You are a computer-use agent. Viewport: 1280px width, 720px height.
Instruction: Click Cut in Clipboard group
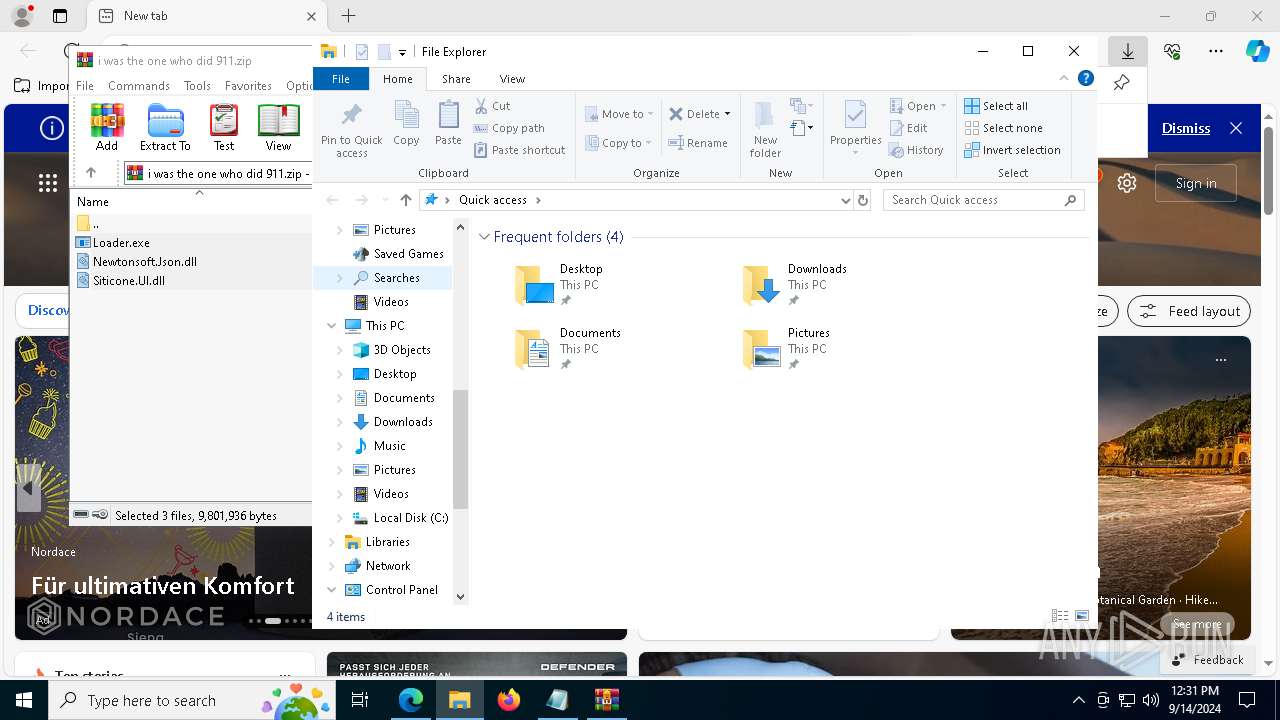(x=492, y=106)
